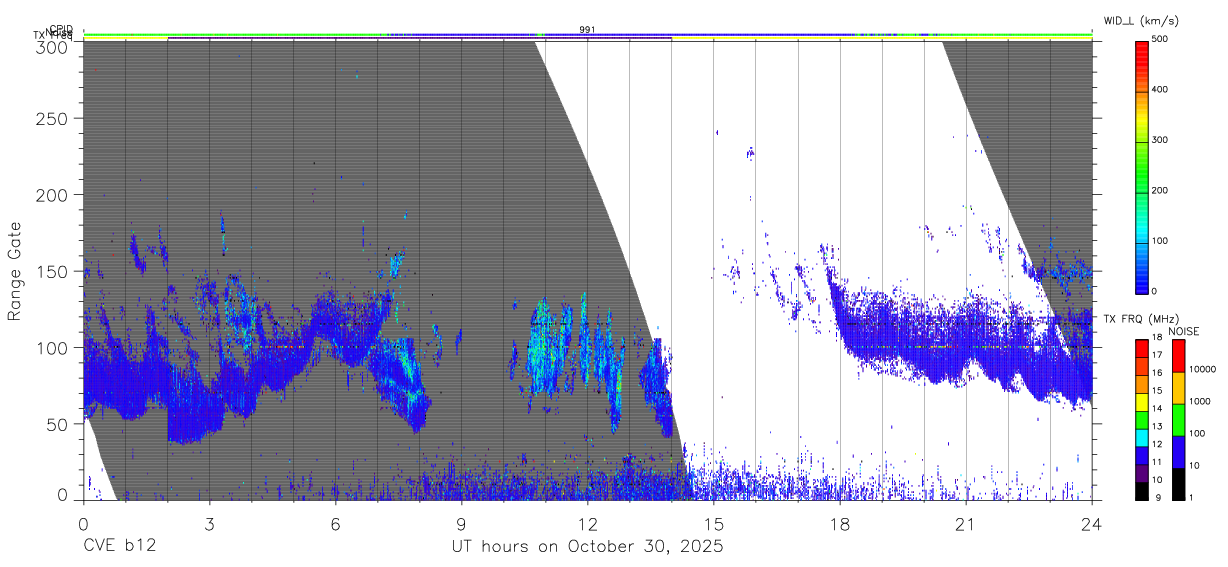Click the Range Gate tick label '250'
1228x567 pixels.
tap(52, 118)
